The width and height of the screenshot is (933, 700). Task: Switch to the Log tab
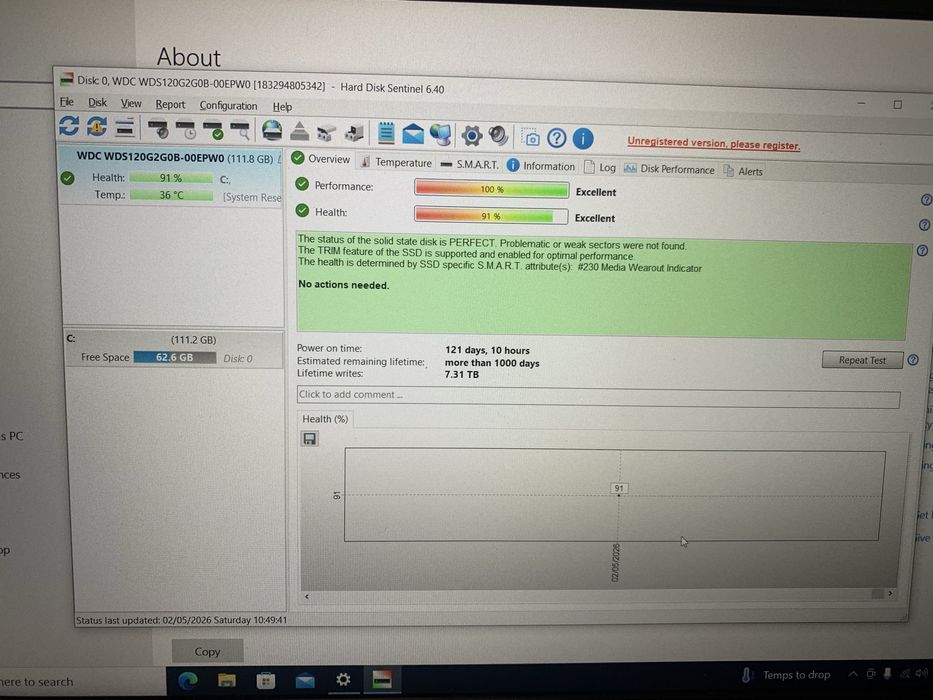coord(600,168)
